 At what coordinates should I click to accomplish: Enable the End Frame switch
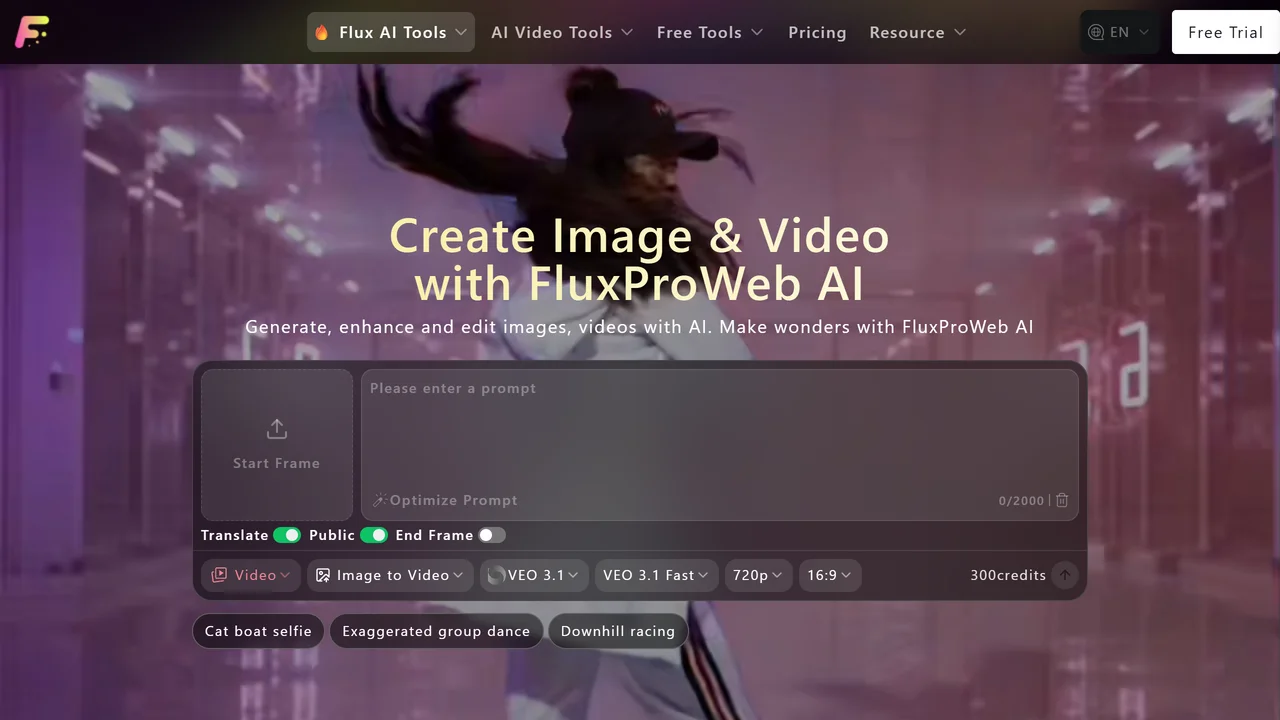pos(492,535)
